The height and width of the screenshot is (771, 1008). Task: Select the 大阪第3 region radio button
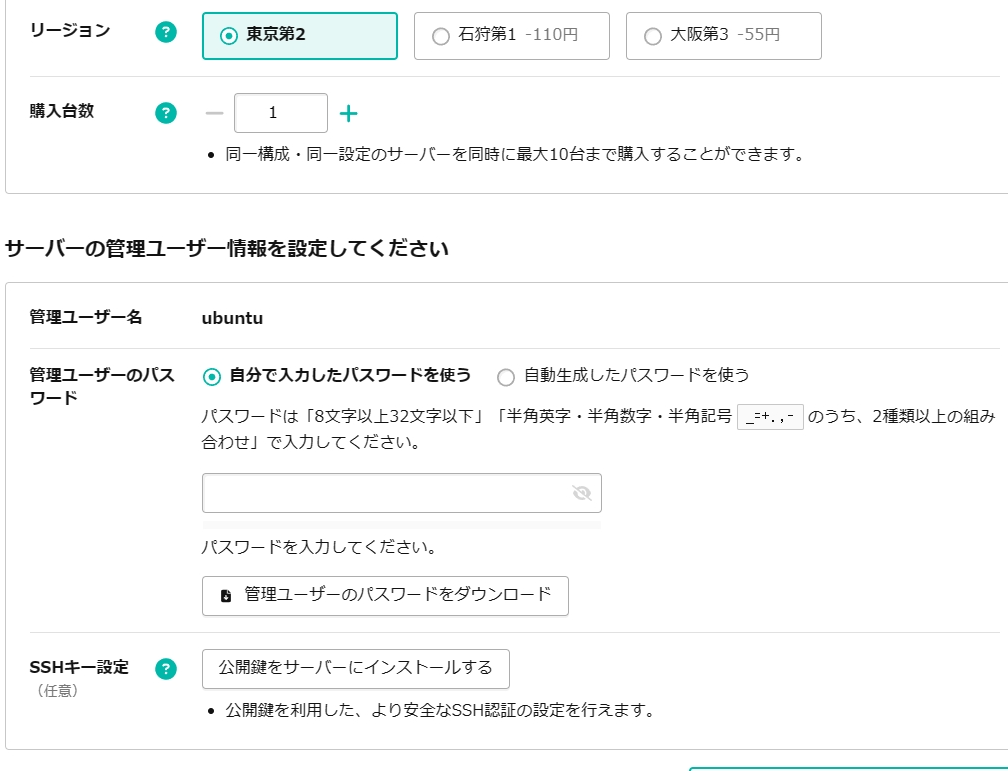(x=652, y=36)
